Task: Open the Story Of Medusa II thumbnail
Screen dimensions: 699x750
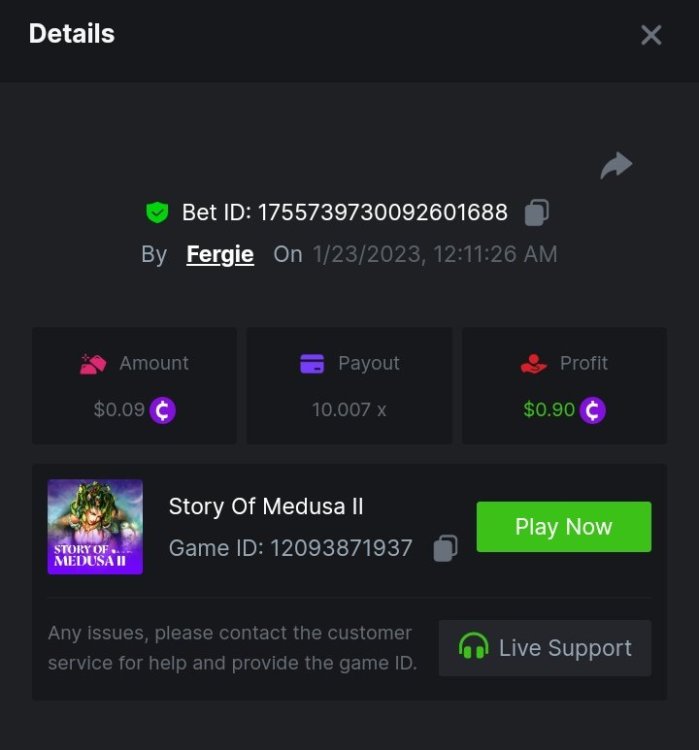Action: 95,527
